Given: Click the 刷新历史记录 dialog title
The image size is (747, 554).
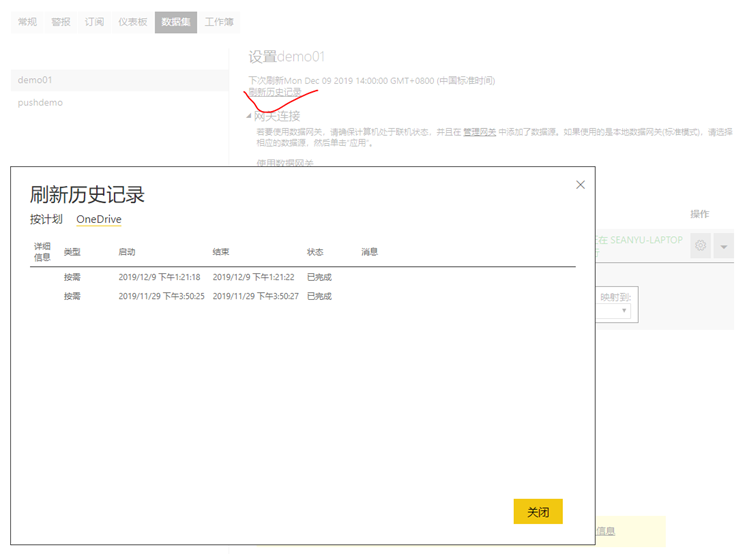Looking at the screenshot, I should pyautogui.click(x=87, y=195).
